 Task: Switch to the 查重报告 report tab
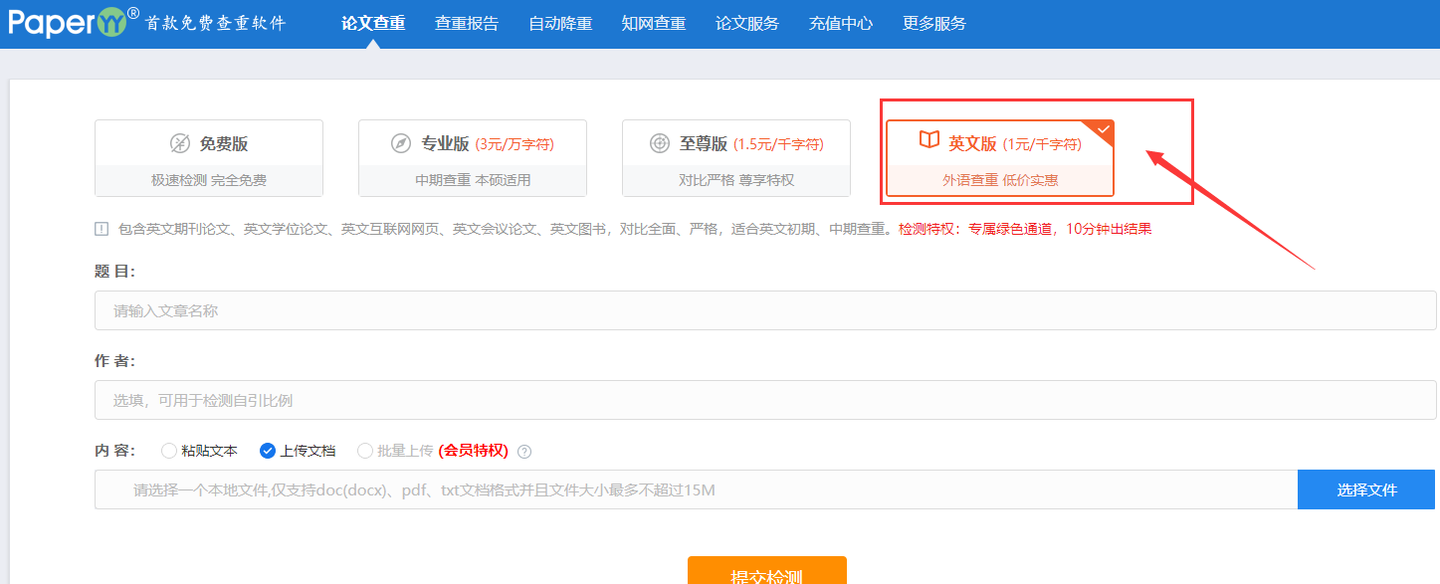click(466, 23)
